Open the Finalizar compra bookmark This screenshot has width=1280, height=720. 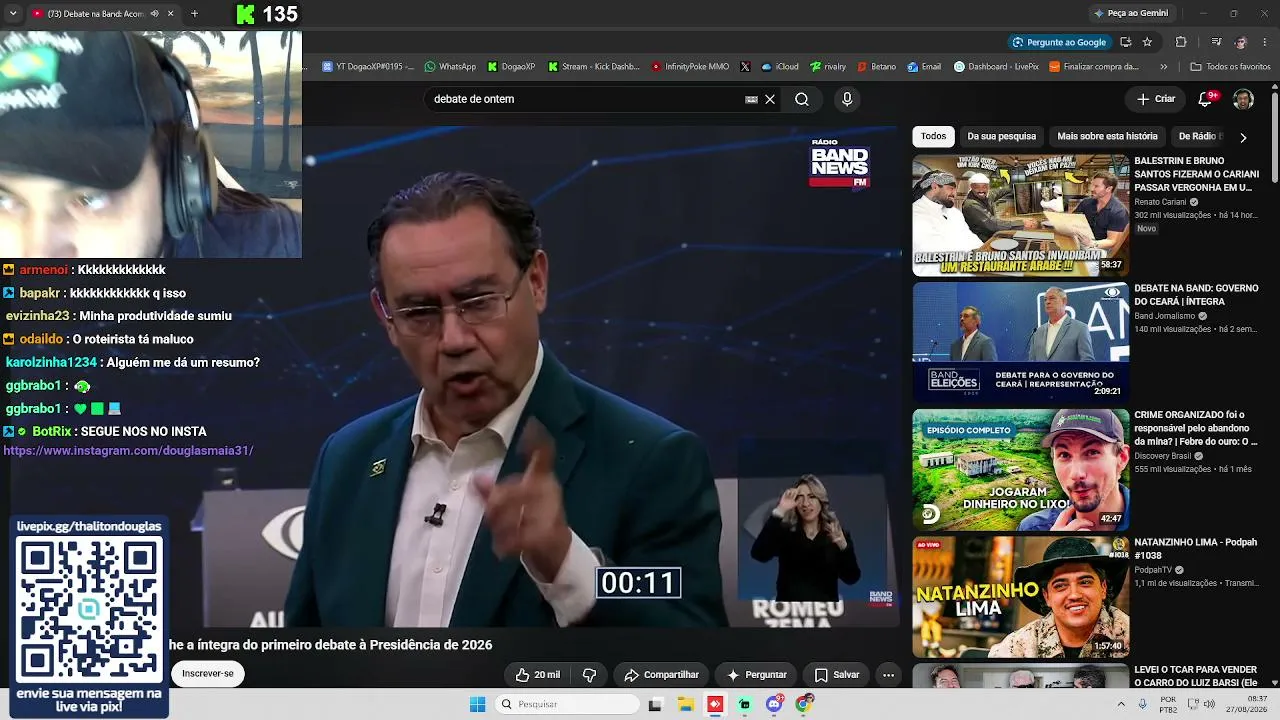pos(1094,67)
